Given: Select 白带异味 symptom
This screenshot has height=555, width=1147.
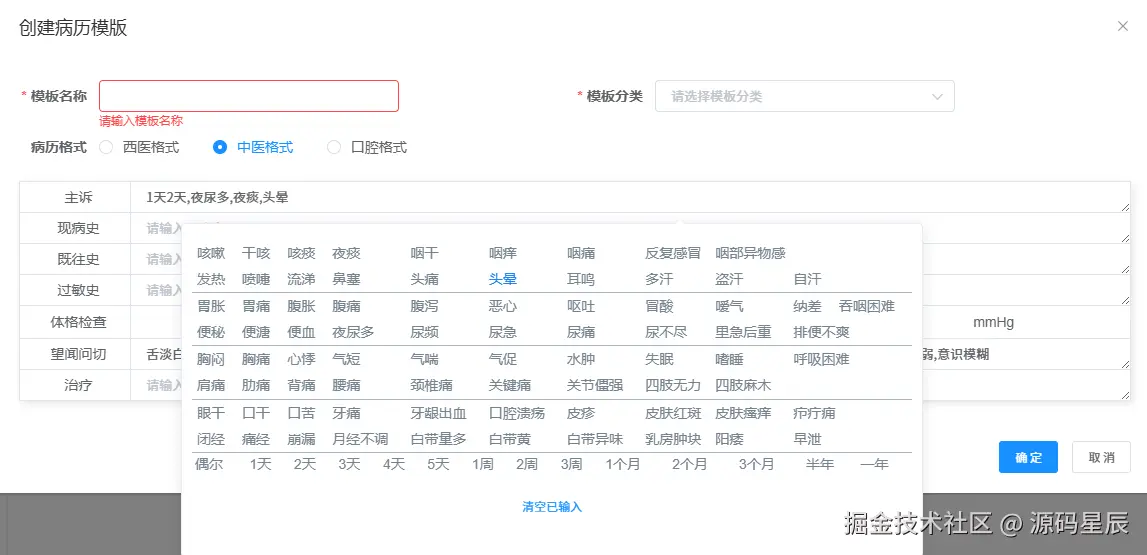Looking at the screenshot, I should coord(595,439).
